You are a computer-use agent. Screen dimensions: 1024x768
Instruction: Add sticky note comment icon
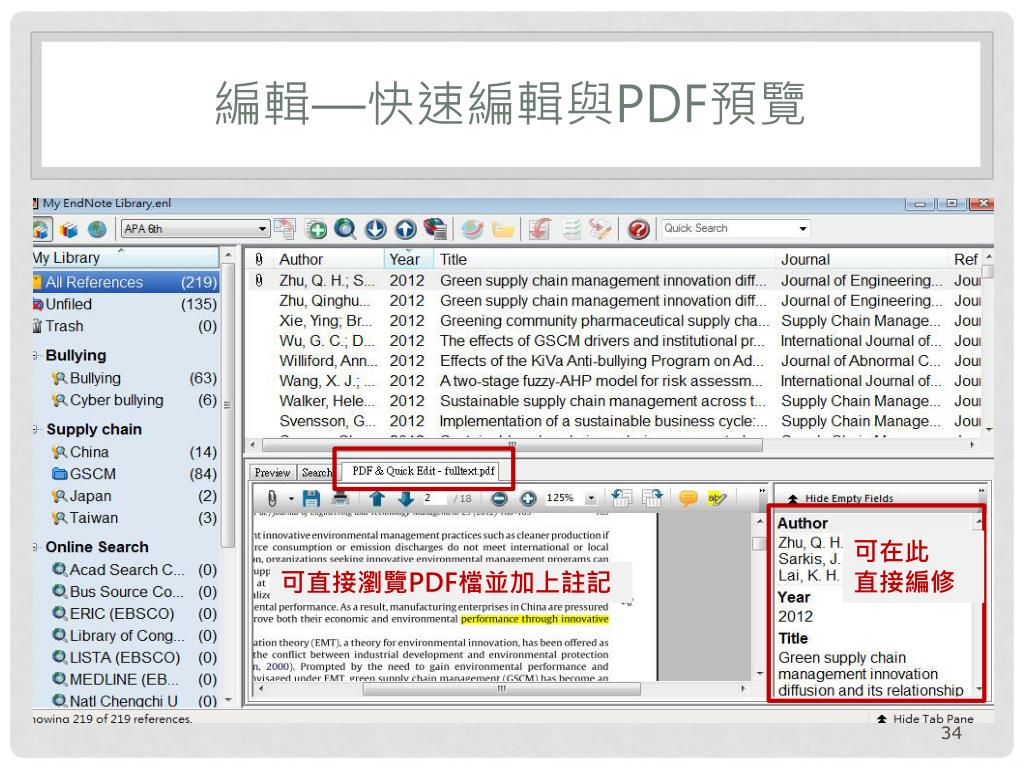[688, 498]
